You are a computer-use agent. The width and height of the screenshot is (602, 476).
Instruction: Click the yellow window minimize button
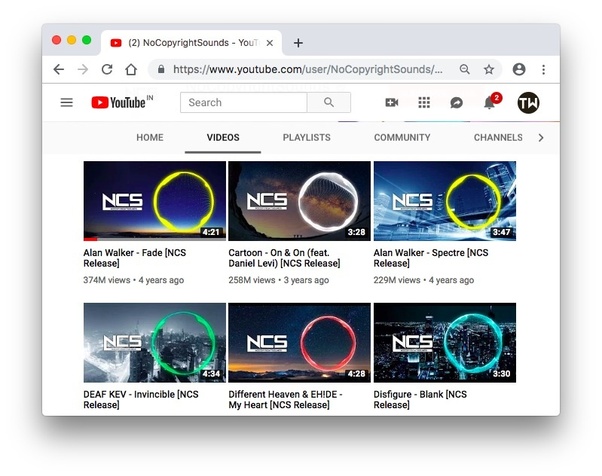pyautogui.click(x=71, y=40)
